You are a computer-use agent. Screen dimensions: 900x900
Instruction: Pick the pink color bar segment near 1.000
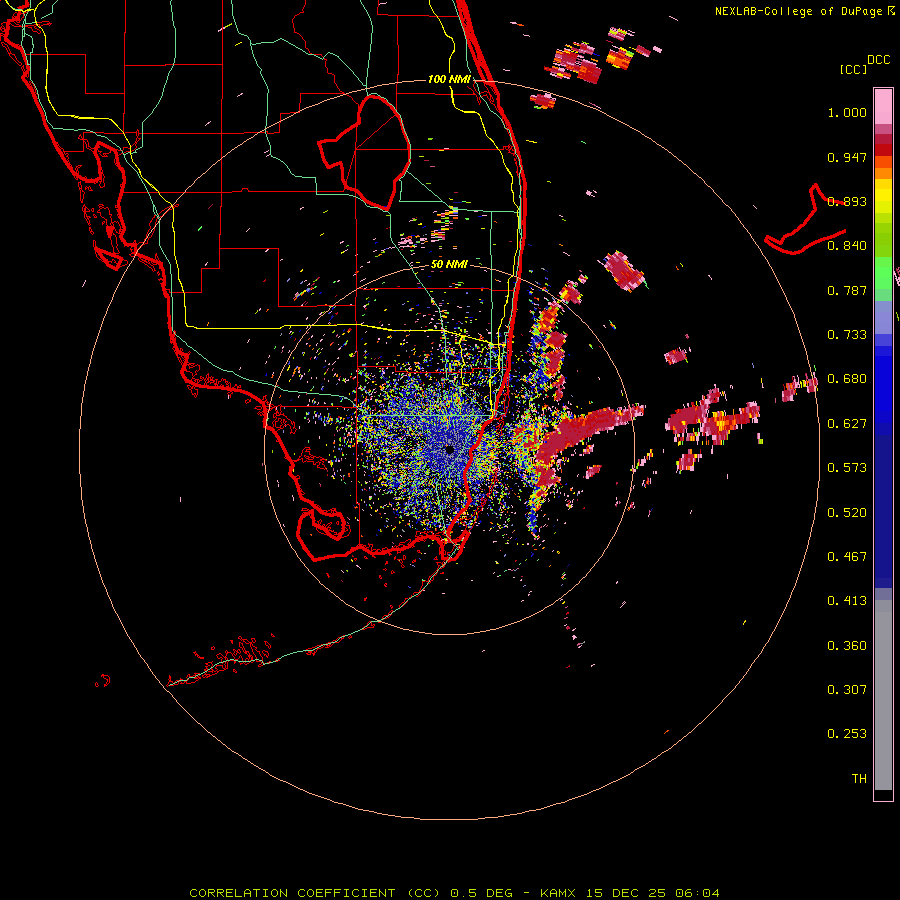(883, 107)
